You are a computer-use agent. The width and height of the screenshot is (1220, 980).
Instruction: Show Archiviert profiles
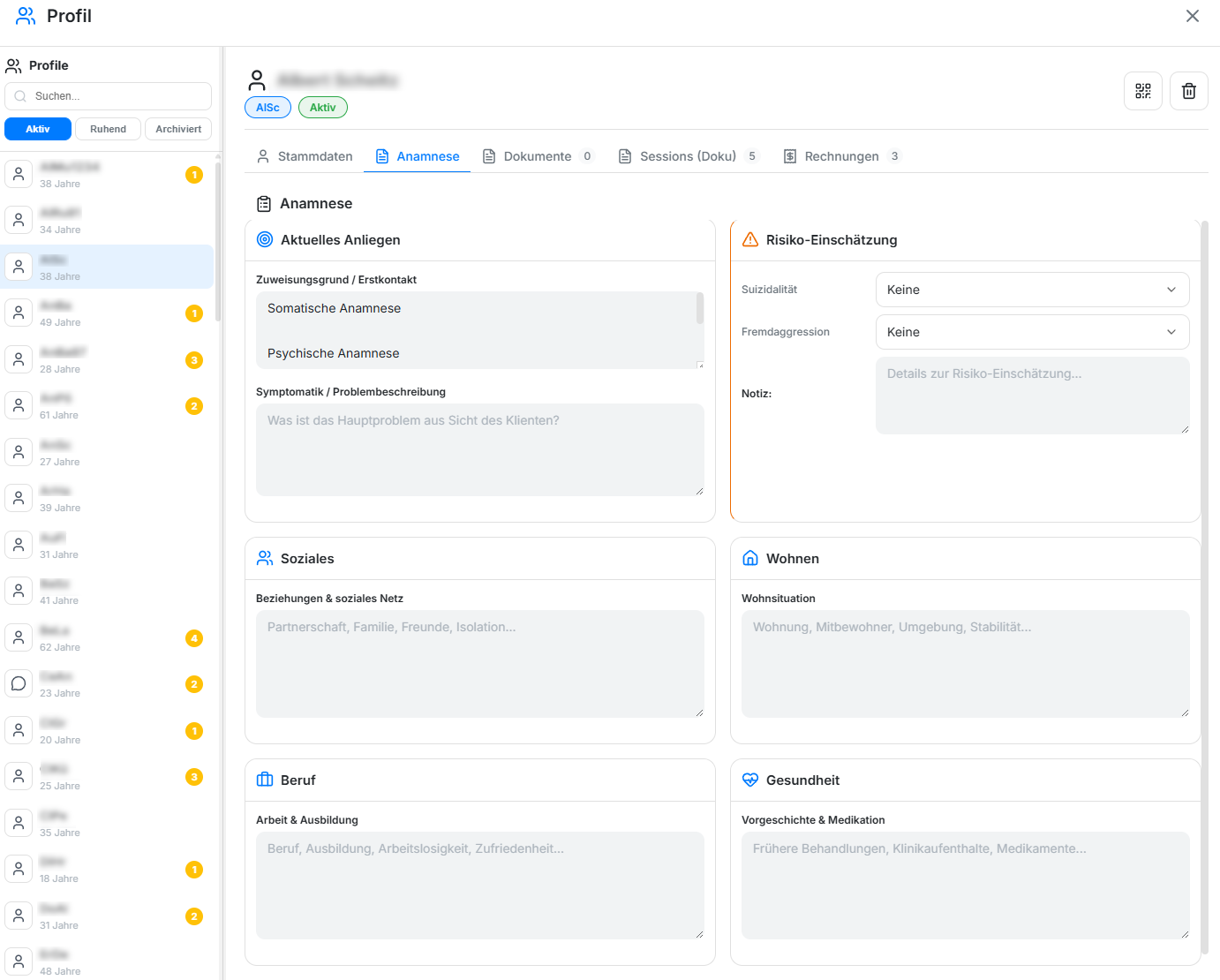click(x=178, y=129)
